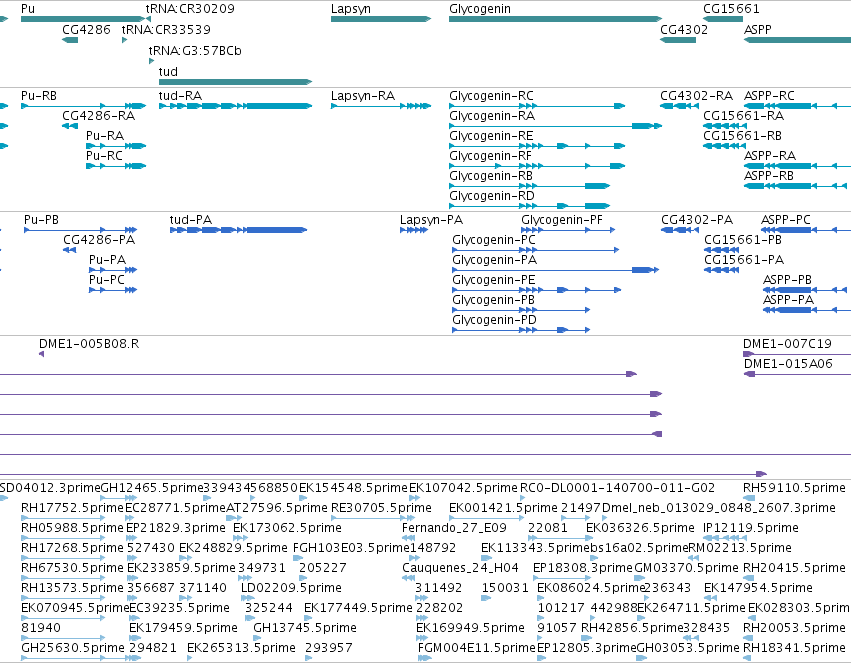Click the Pu-RA transcript label
Image resolution: width=851 pixels, height=663 pixels.
click(x=105, y=136)
